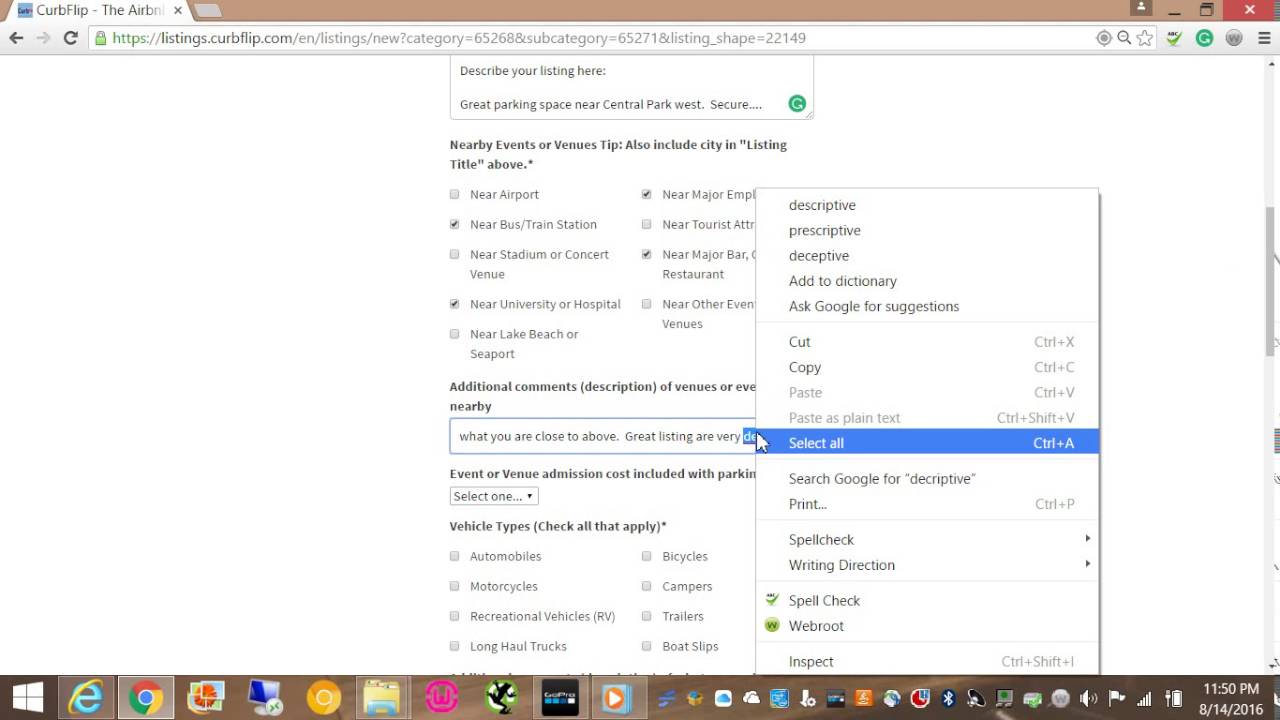Select the Spell Check extension entry
The width and height of the screenshot is (1280, 720).
coord(927,600)
